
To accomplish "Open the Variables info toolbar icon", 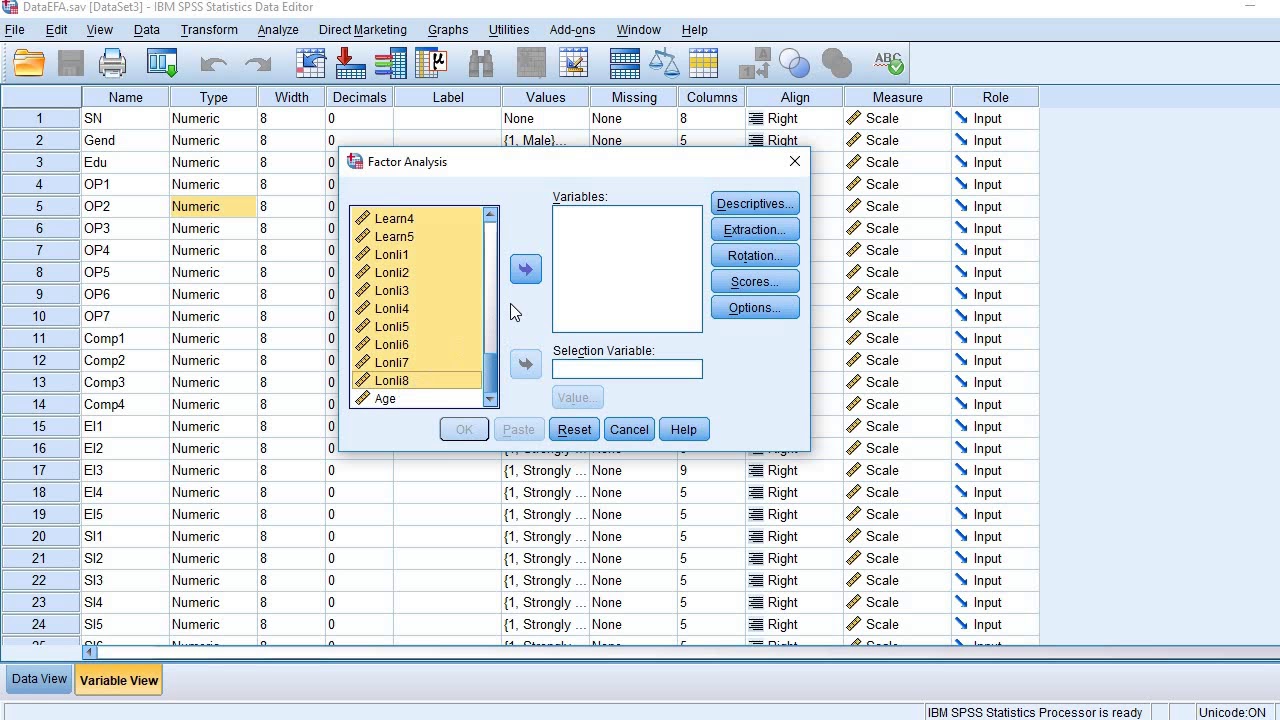I will pos(390,65).
